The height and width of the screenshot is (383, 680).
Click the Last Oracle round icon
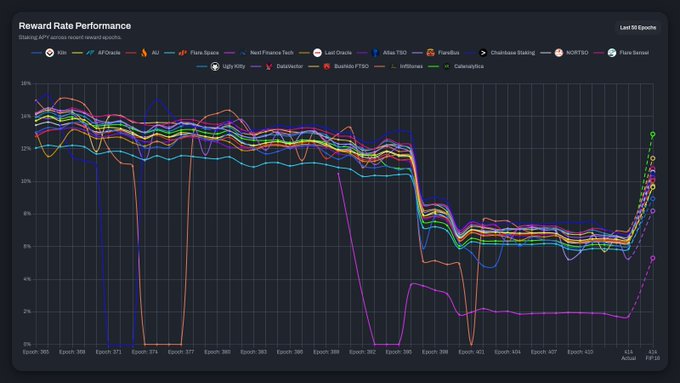pos(317,53)
